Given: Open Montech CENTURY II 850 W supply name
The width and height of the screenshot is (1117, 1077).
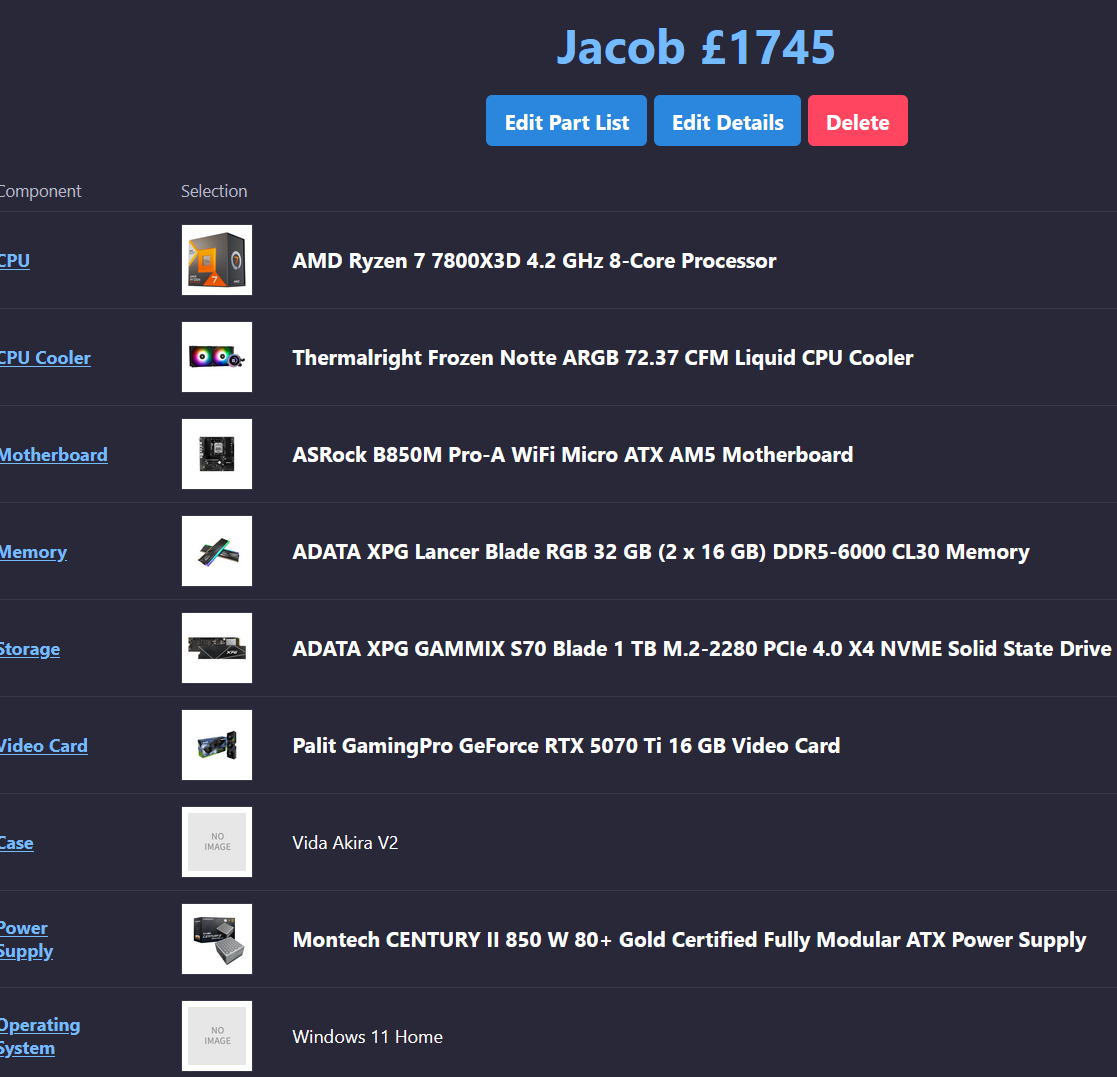Looking at the screenshot, I should pyautogui.click(x=689, y=940).
